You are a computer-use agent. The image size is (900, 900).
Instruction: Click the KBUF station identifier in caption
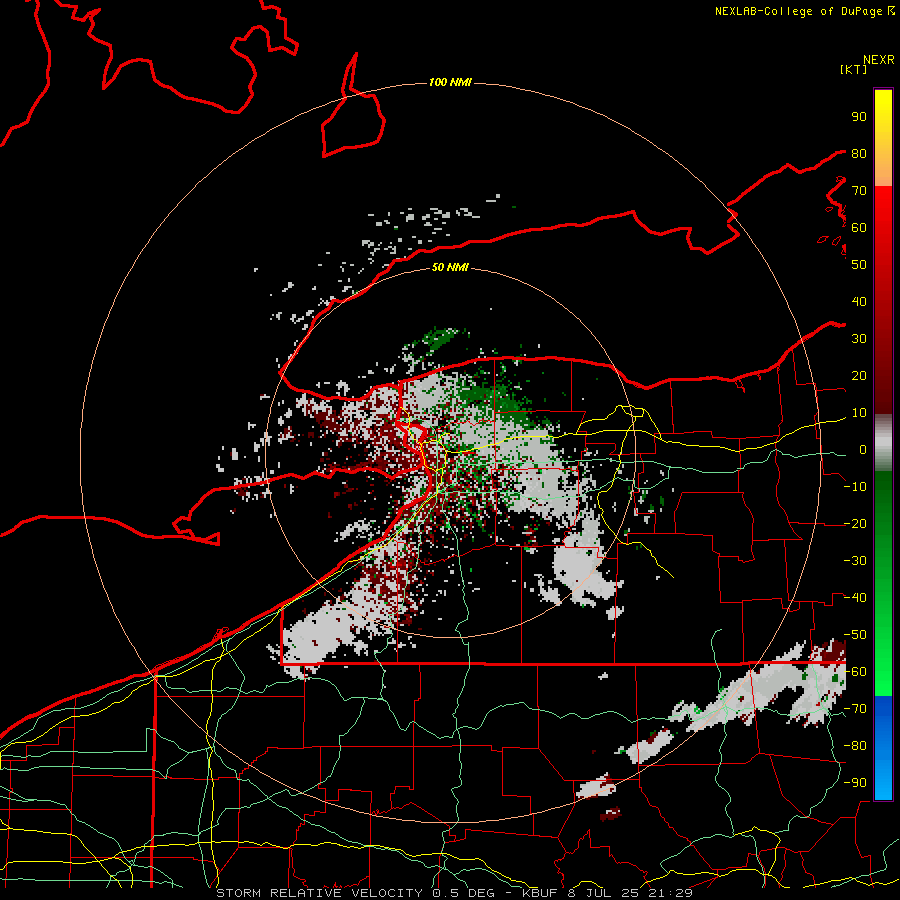pyautogui.click(x=540, y=893)
